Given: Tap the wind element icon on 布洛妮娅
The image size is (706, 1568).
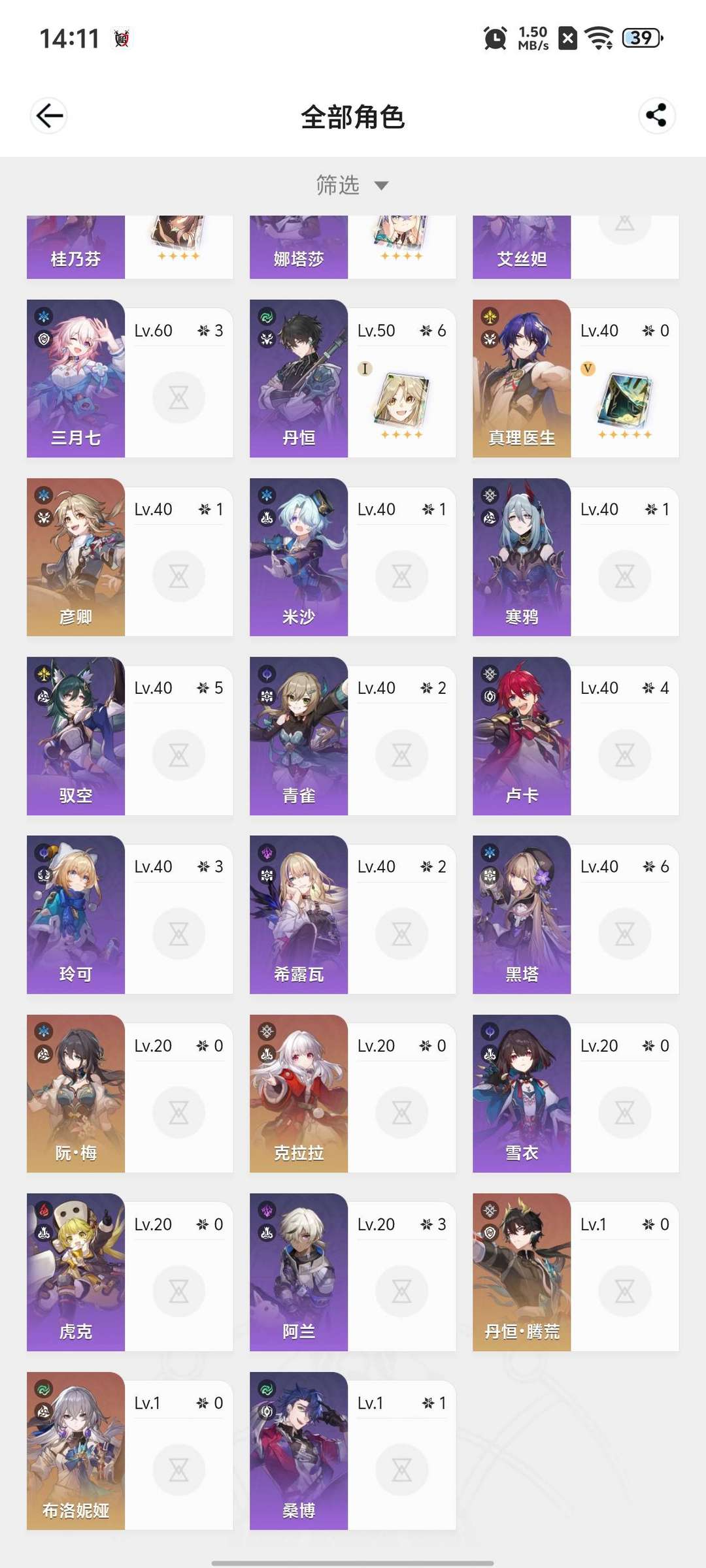Looking at the screenshot, I should click(x=44, y=1389).
